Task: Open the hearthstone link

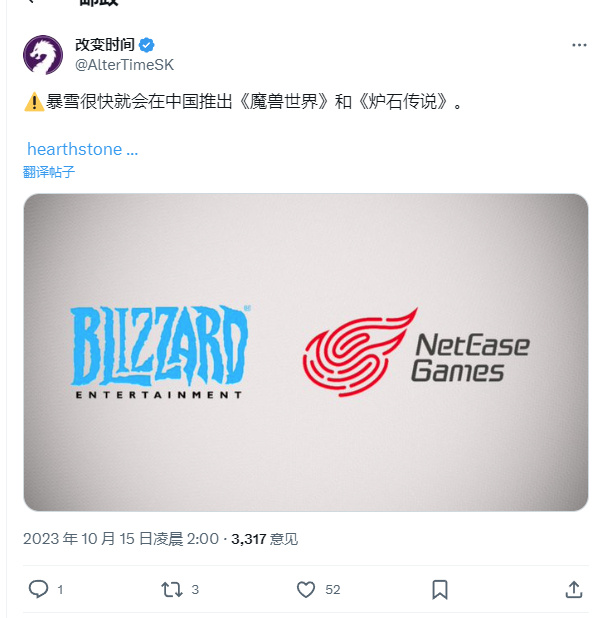Action: 82,149
